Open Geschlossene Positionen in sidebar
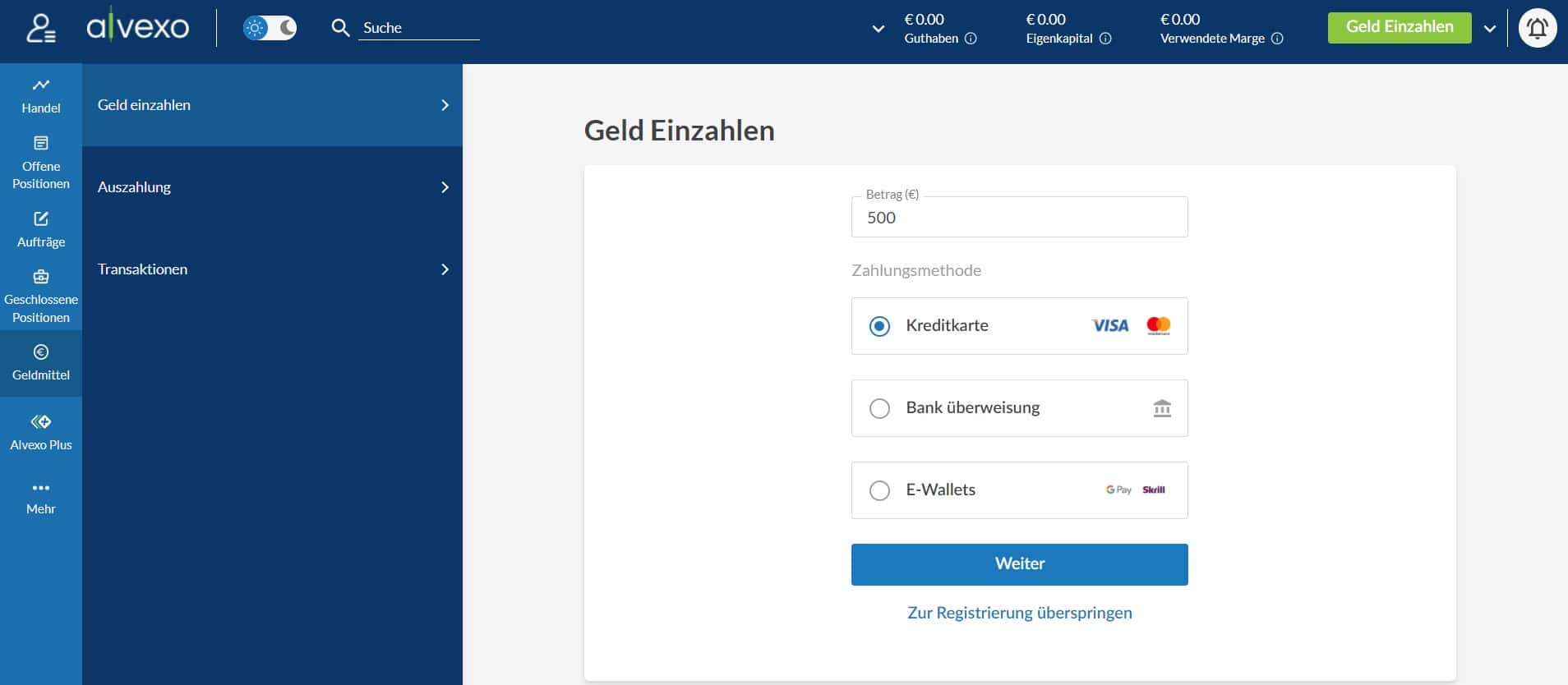This screenshot has height=685, width=1568. coord(41,297)
